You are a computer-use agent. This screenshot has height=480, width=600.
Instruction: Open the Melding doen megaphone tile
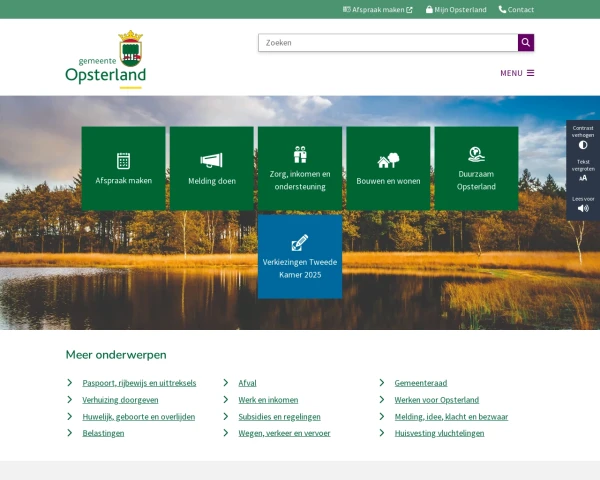tap(212, 168)
